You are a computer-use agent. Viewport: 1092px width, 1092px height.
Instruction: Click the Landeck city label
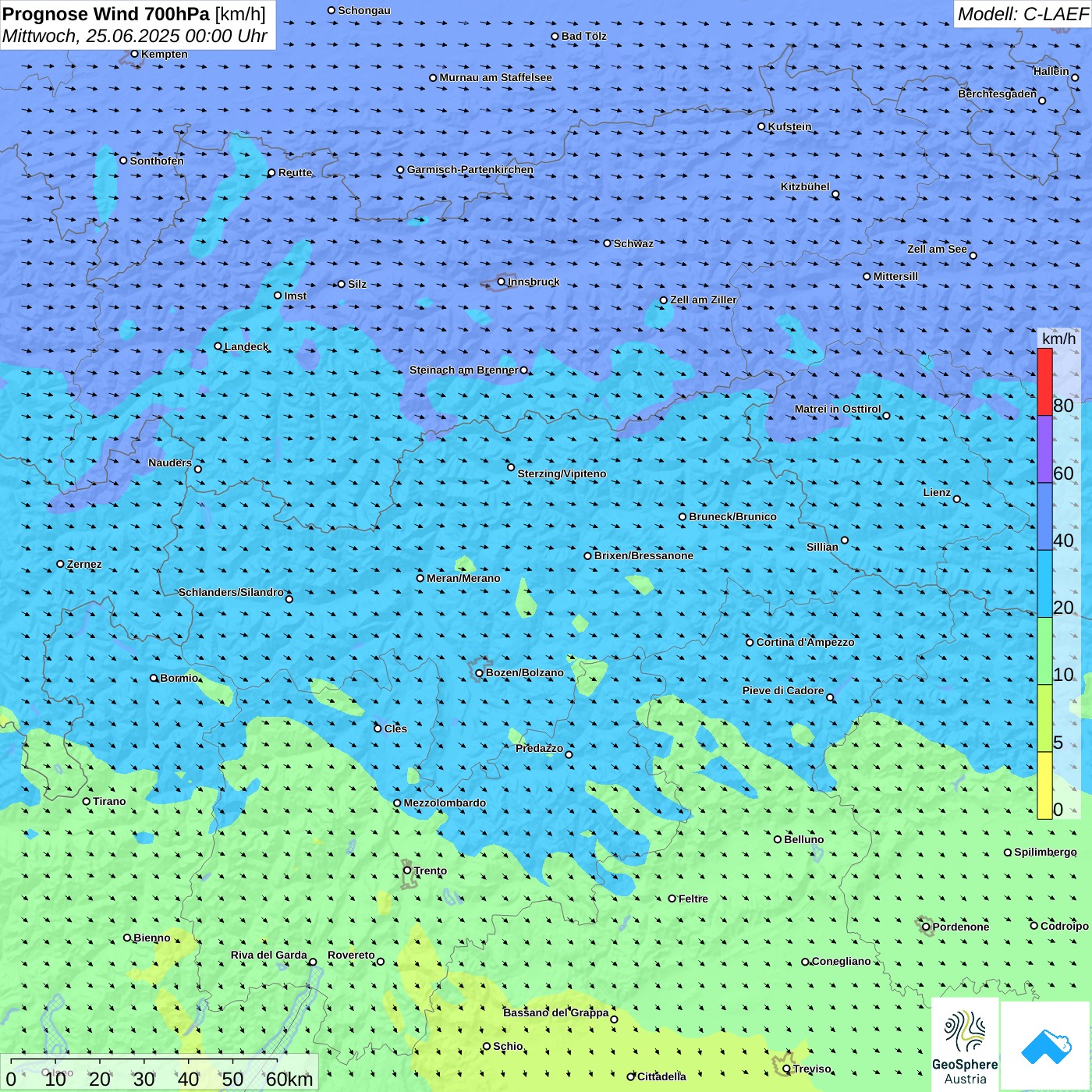point(246,346)
